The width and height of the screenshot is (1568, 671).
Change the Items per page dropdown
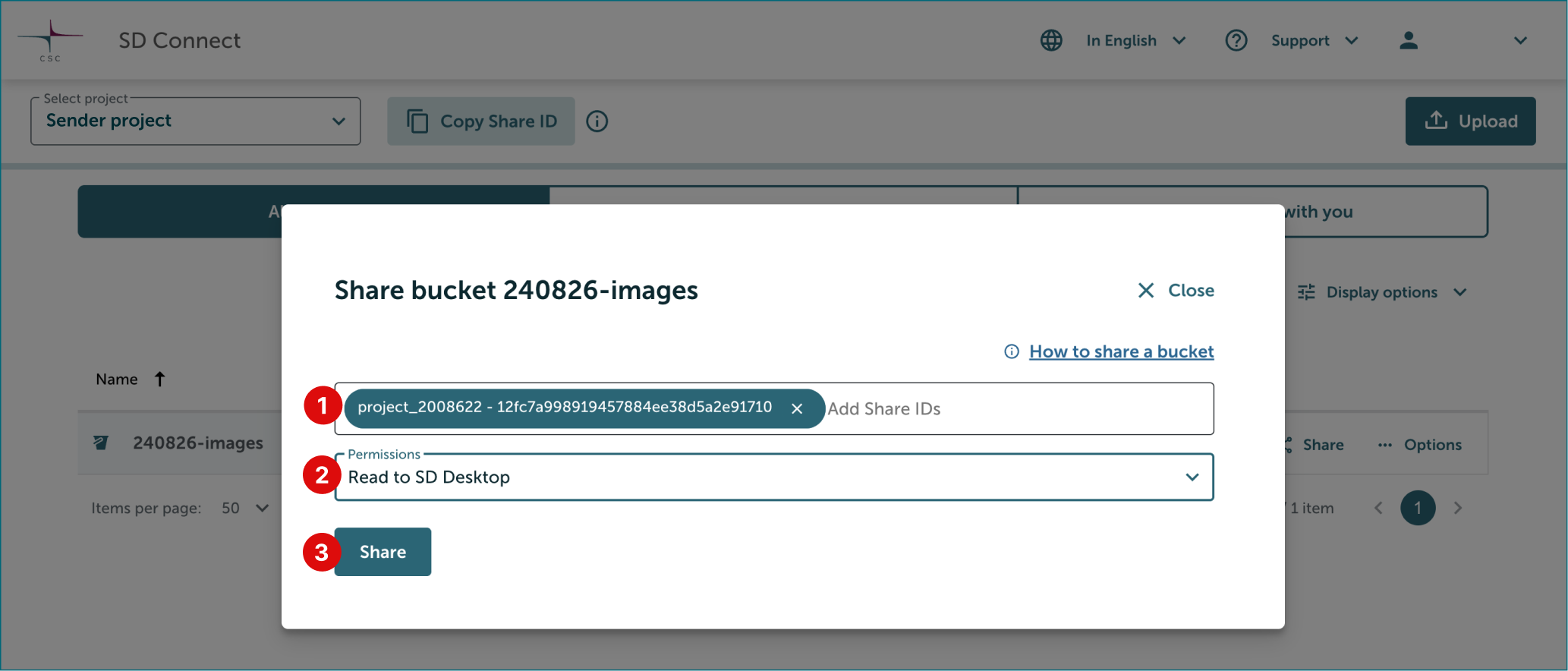point(245,508)
